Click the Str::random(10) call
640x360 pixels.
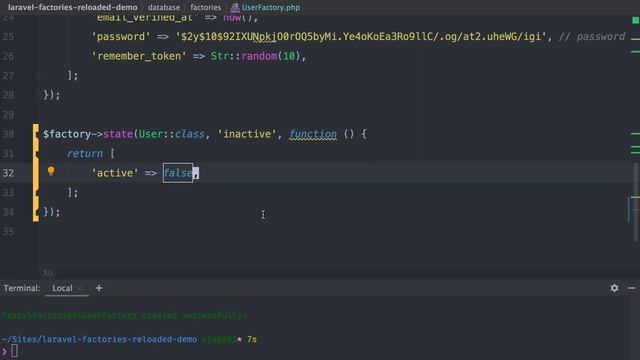tap(256, 56)
